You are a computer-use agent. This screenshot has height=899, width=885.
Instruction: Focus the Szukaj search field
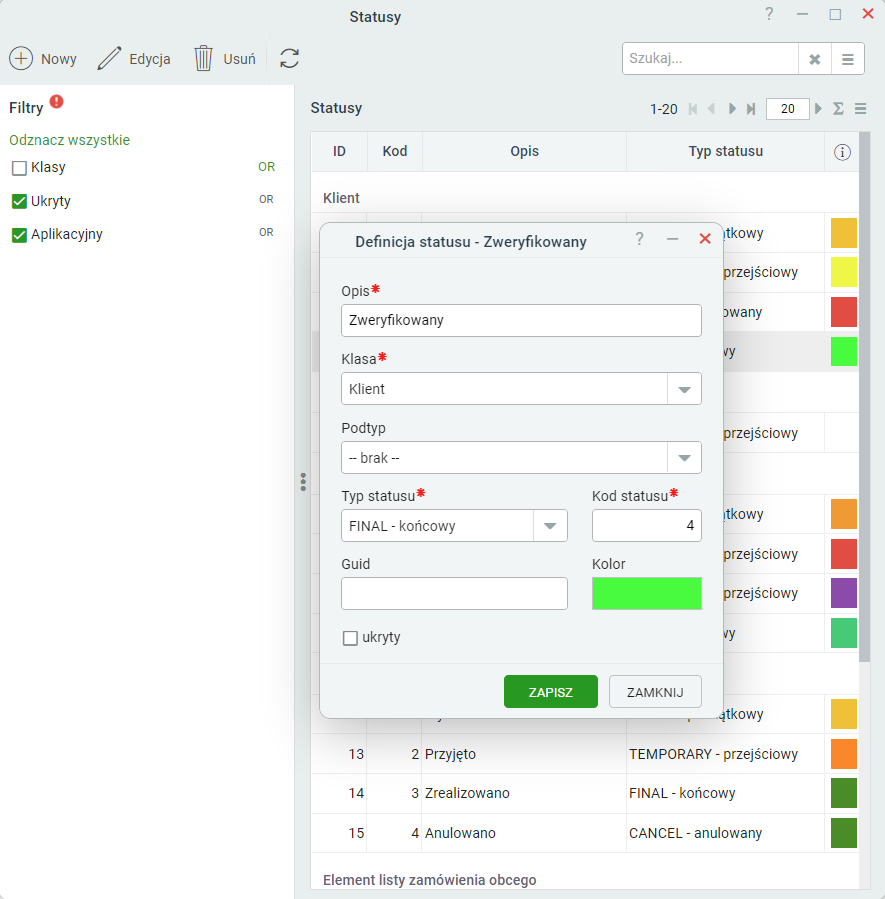[710, 58]
